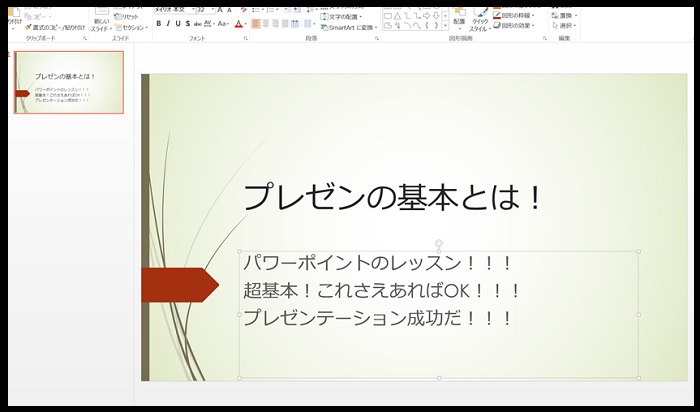
Task: Align text right in the paragraph group
Action: [275, 24]
